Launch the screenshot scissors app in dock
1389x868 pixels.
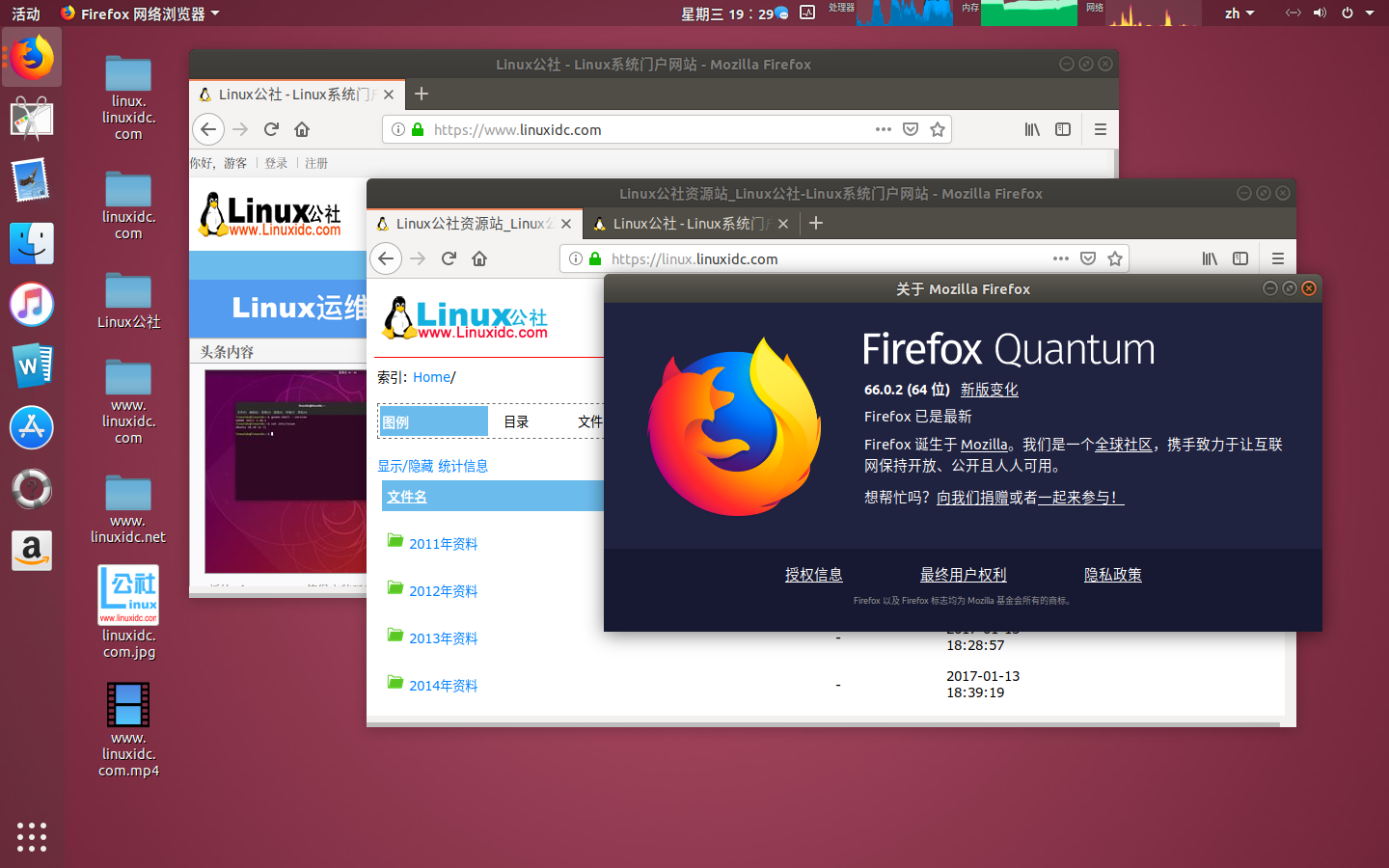pos(32,120)
